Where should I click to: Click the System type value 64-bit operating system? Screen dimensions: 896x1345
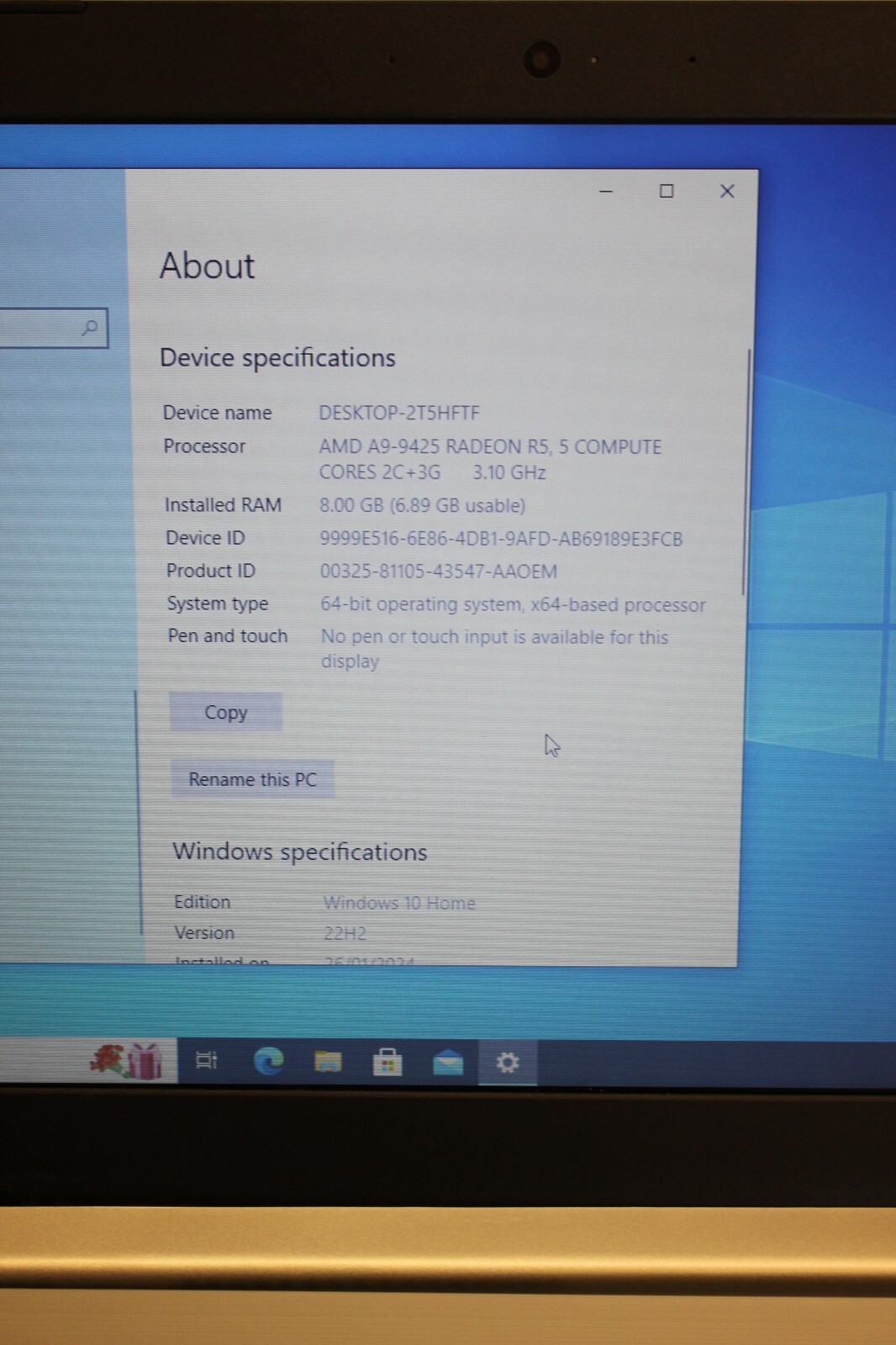(x=513, y=604)
